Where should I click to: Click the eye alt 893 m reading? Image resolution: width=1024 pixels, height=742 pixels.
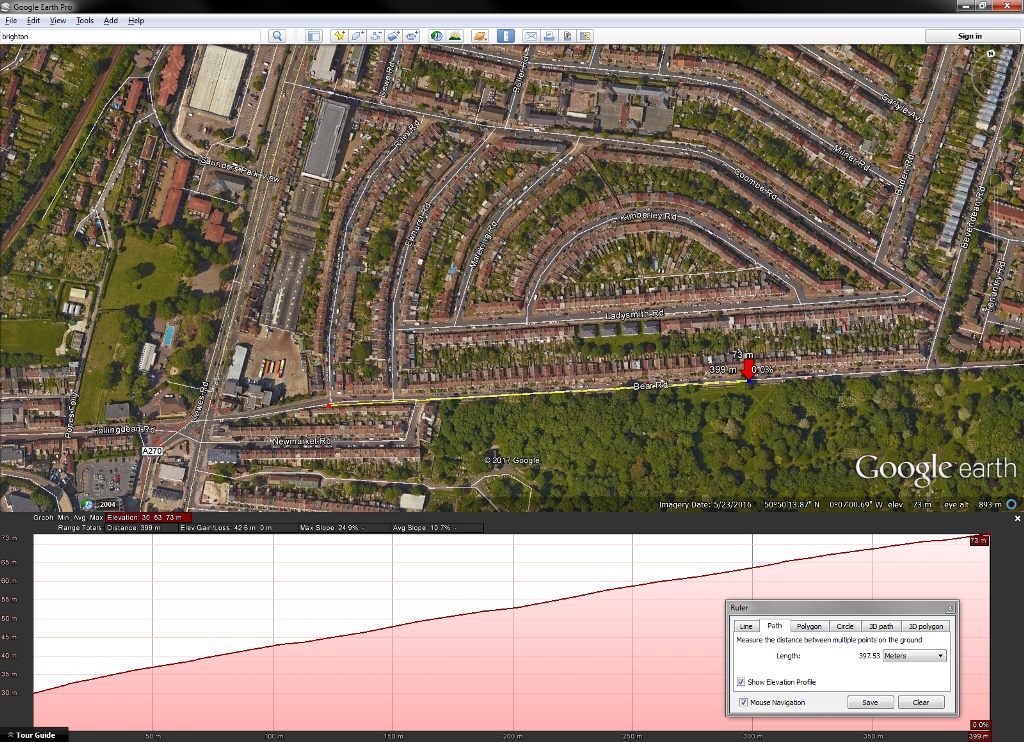click(x=972, y=505)
